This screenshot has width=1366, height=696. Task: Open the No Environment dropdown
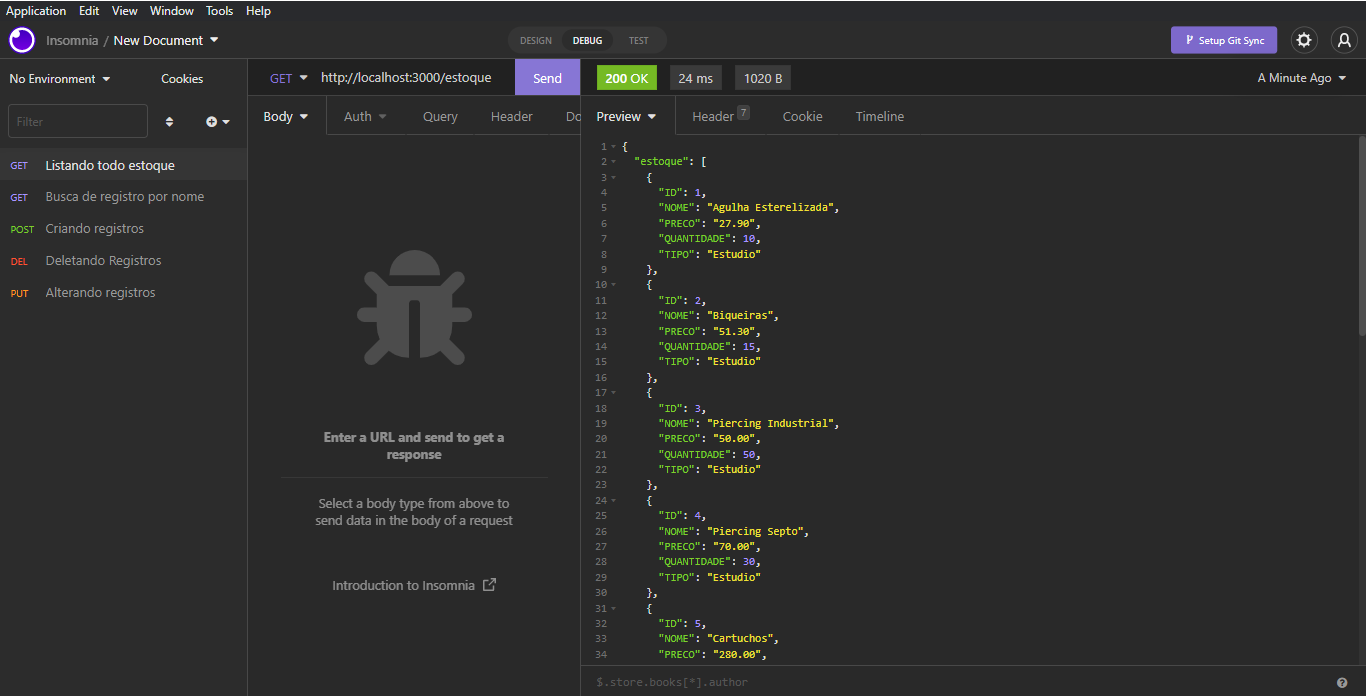pyautogui.click(x=57, y=78)
